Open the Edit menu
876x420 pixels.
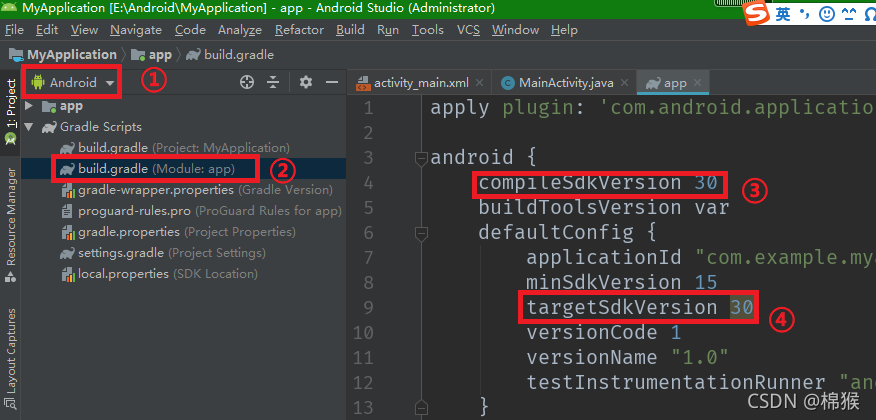tap(47, 30)
